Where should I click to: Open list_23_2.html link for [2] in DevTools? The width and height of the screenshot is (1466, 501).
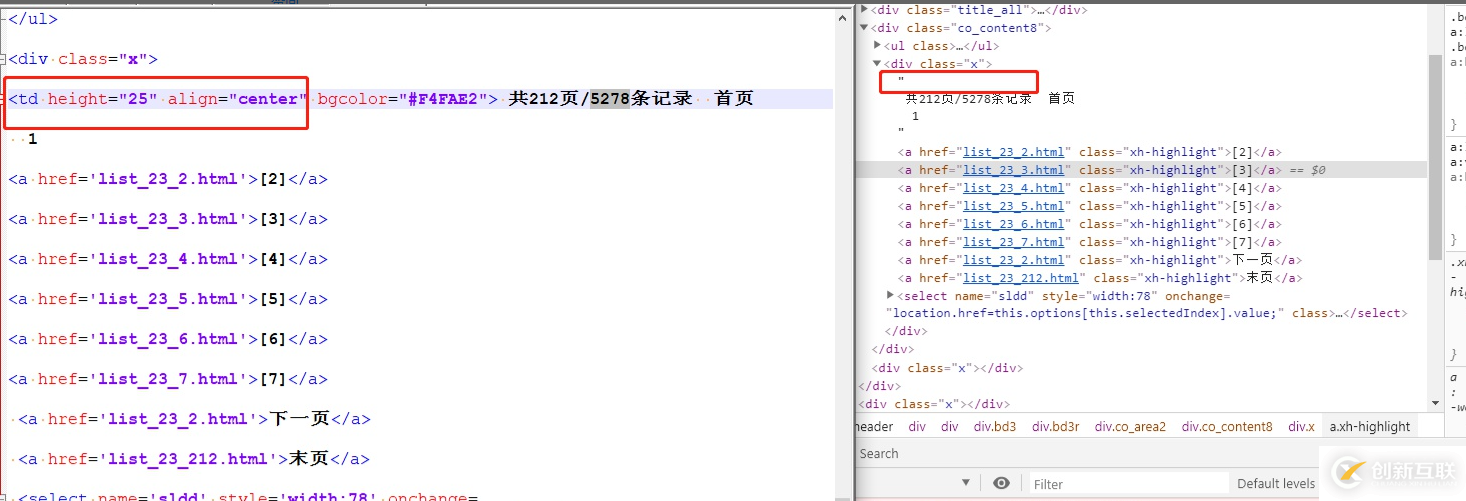coord(1013,152)
